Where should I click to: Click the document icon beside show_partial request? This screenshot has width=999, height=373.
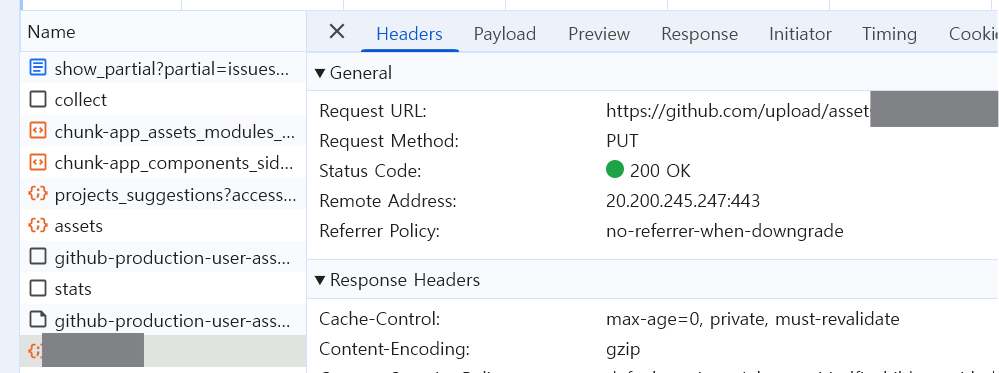tap(38, 68)
